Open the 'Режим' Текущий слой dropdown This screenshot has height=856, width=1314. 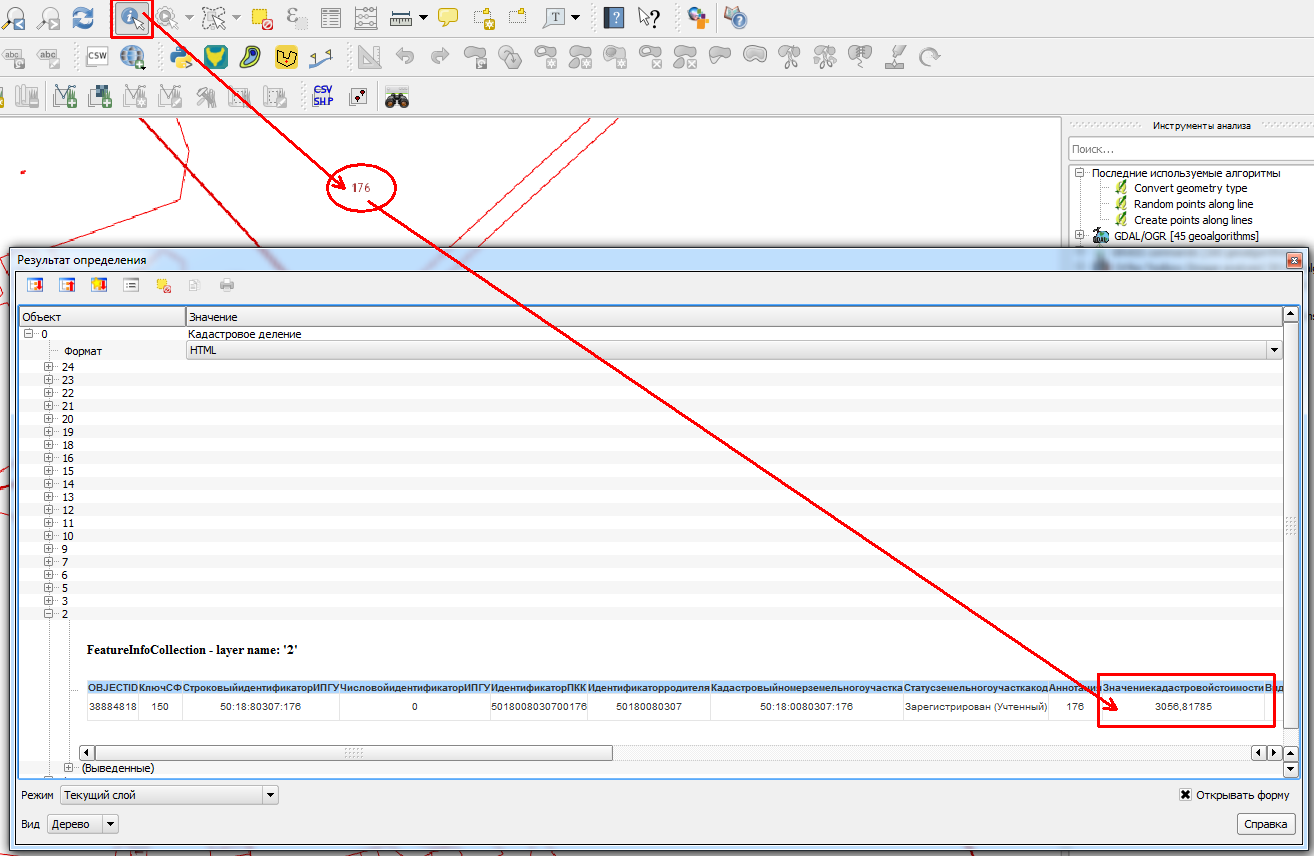[x=270, y=795]
